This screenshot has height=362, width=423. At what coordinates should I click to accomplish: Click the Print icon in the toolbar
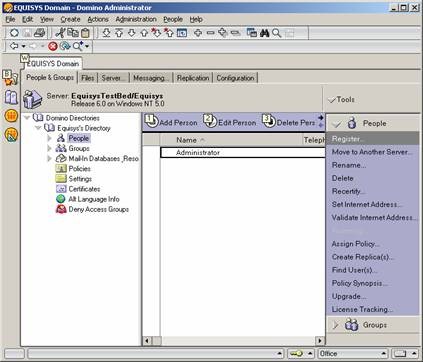click(39, 33)
